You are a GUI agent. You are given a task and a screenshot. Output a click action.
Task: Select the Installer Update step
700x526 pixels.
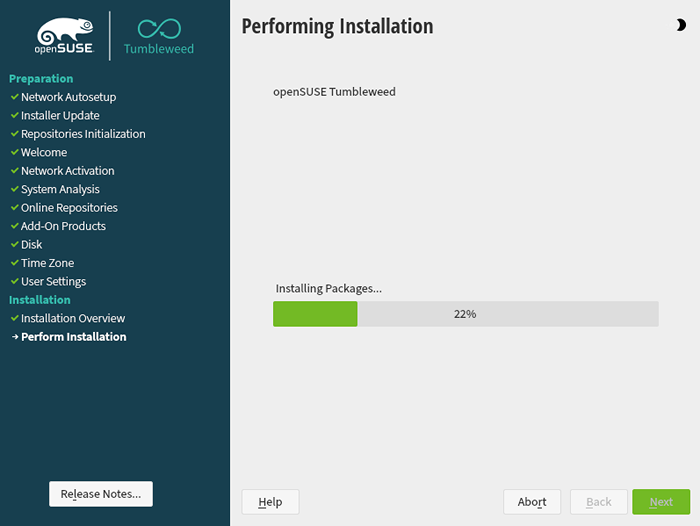click(x=60, y=115)
